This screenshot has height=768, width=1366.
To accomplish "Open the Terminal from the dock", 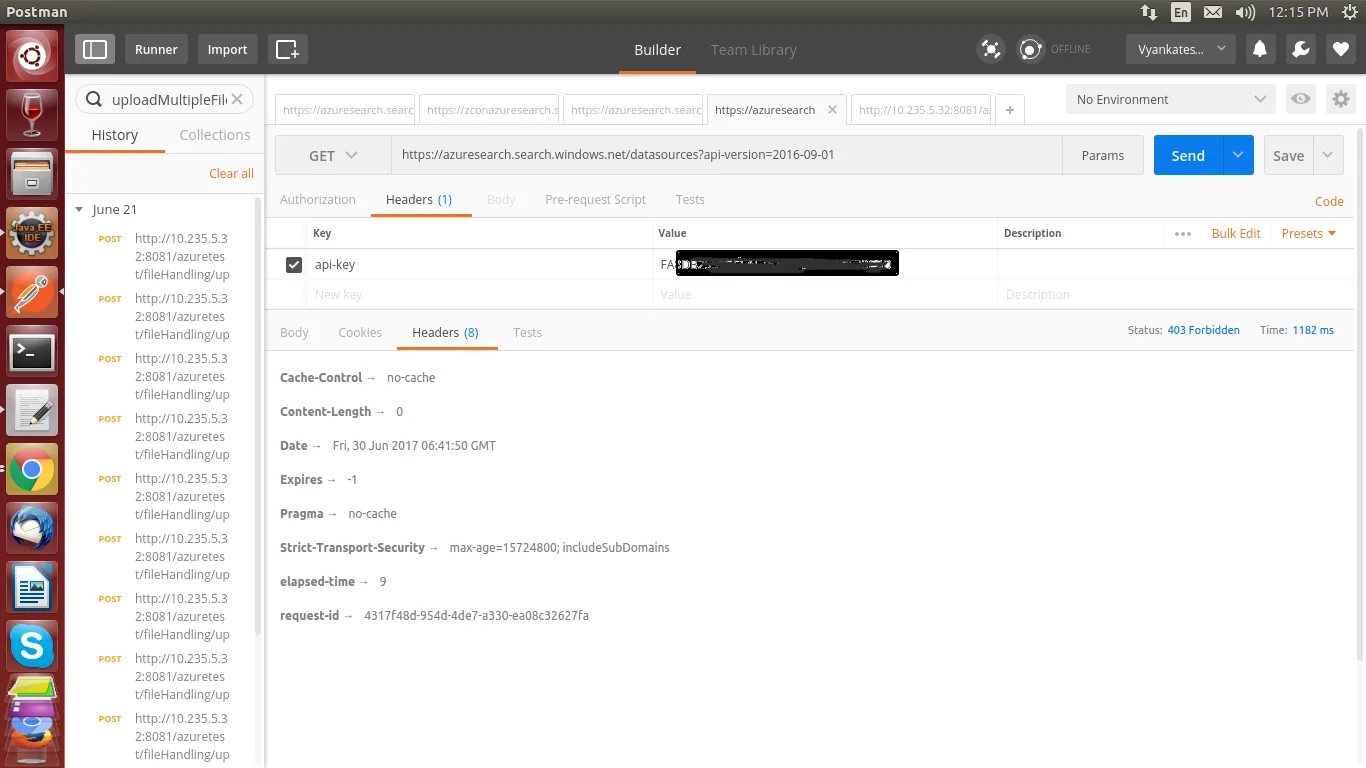I will pos(32,351).
